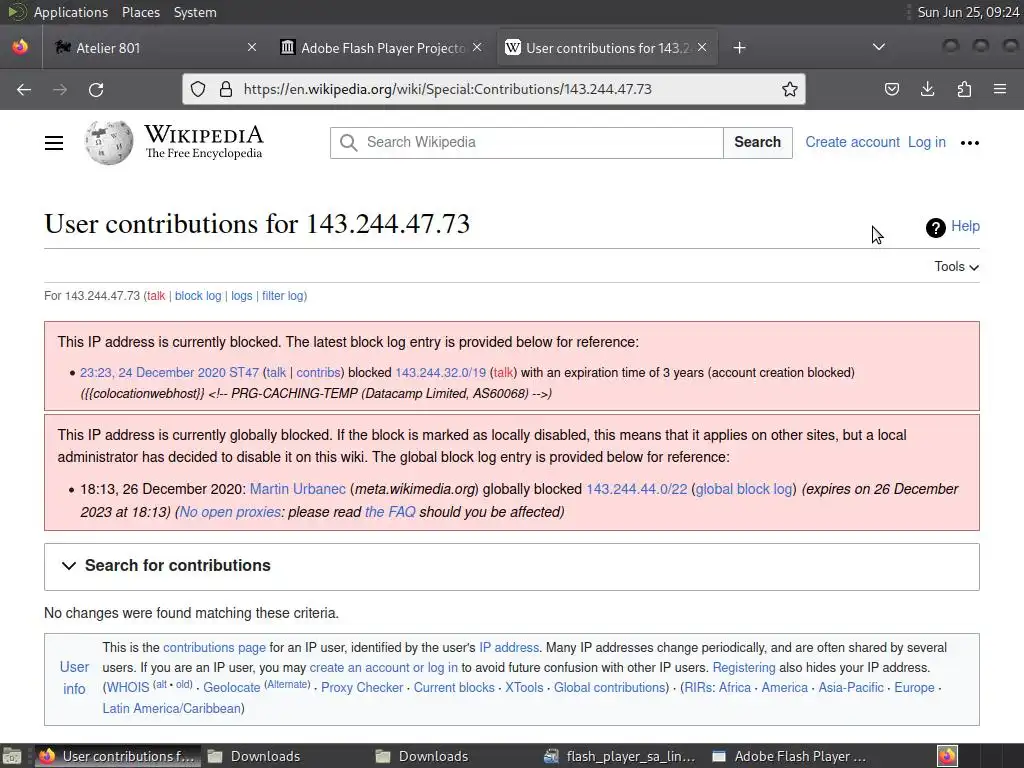Click the WHOIS link
The width and height of the screenshot is (1024, 768).
[128, 688]
